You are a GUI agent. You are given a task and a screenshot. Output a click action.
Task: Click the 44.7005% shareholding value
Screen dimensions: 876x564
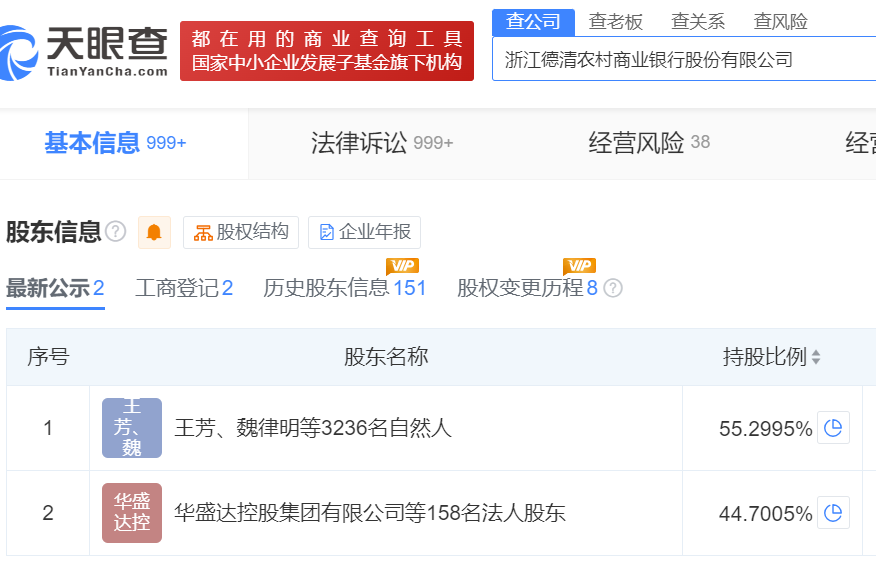pyautogui.click(x=765, y=514)
